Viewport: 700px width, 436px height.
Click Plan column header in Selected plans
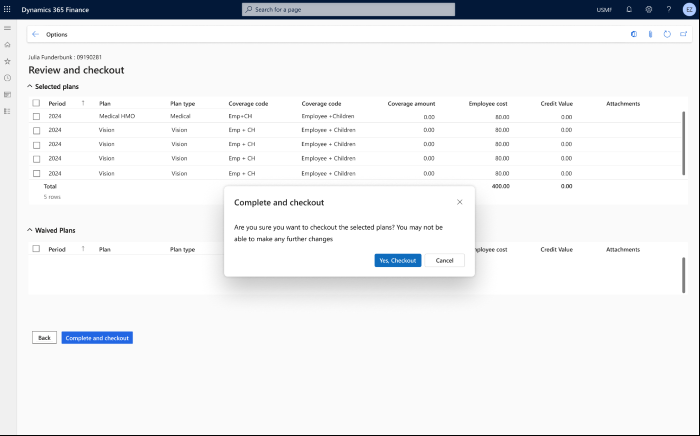tap(105, 104)
